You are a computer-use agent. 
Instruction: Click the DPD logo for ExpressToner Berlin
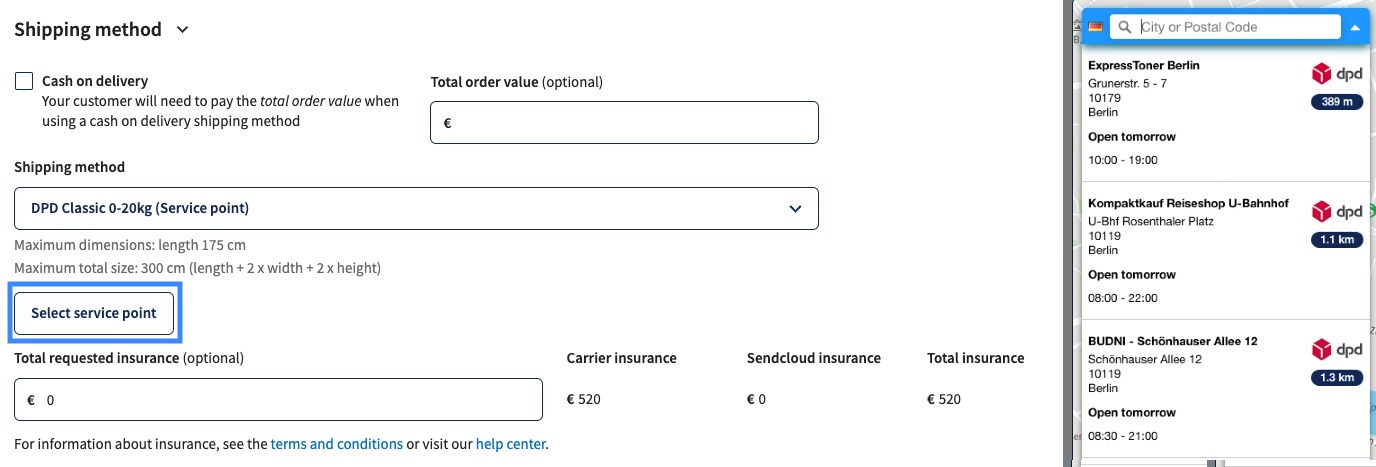coord(1337,74)
